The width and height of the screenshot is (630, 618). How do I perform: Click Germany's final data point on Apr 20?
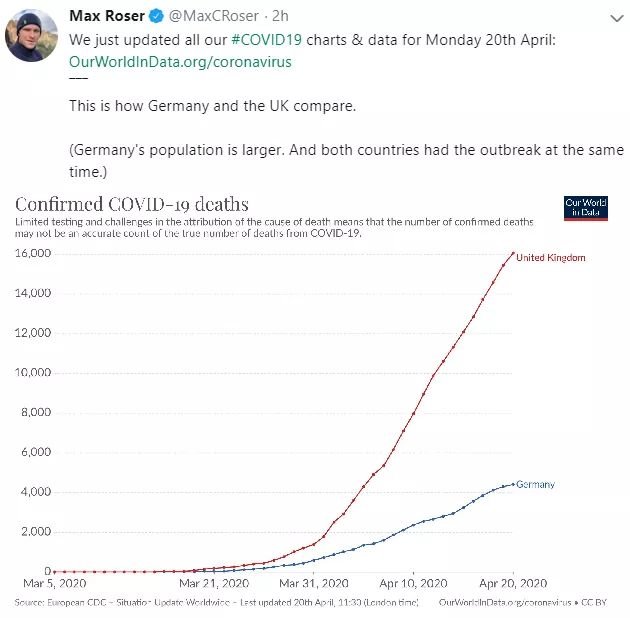[513, 484]
